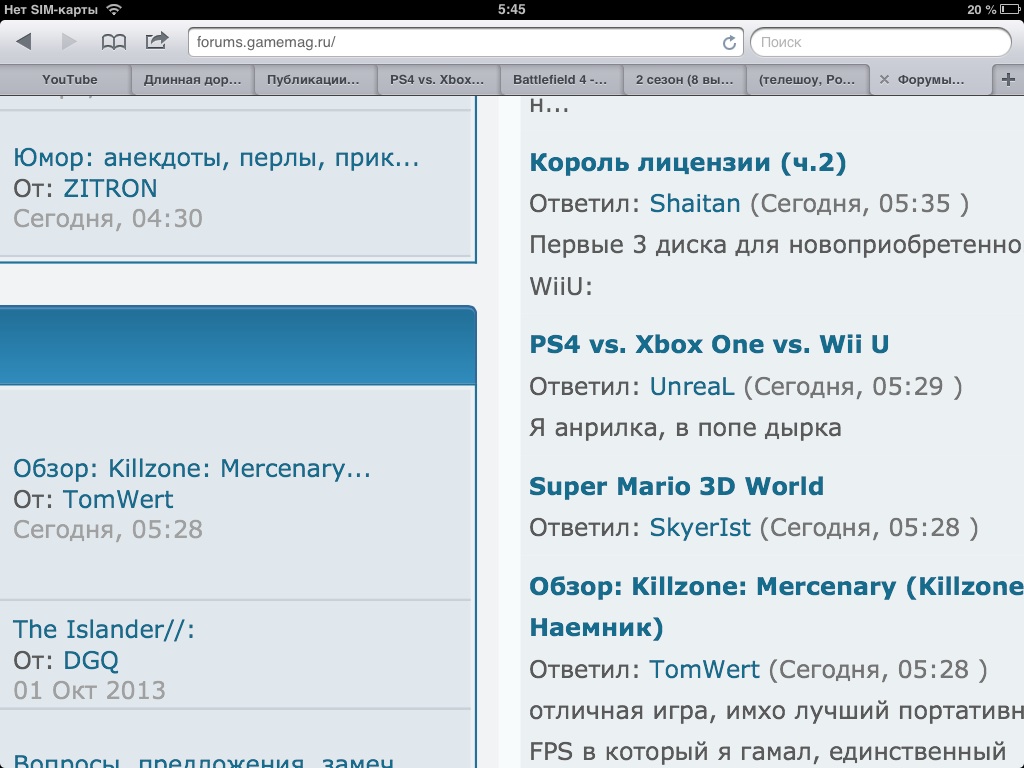Open the share action icon
This screenshot has width=1024, height=768.
(x=157, y=41)
